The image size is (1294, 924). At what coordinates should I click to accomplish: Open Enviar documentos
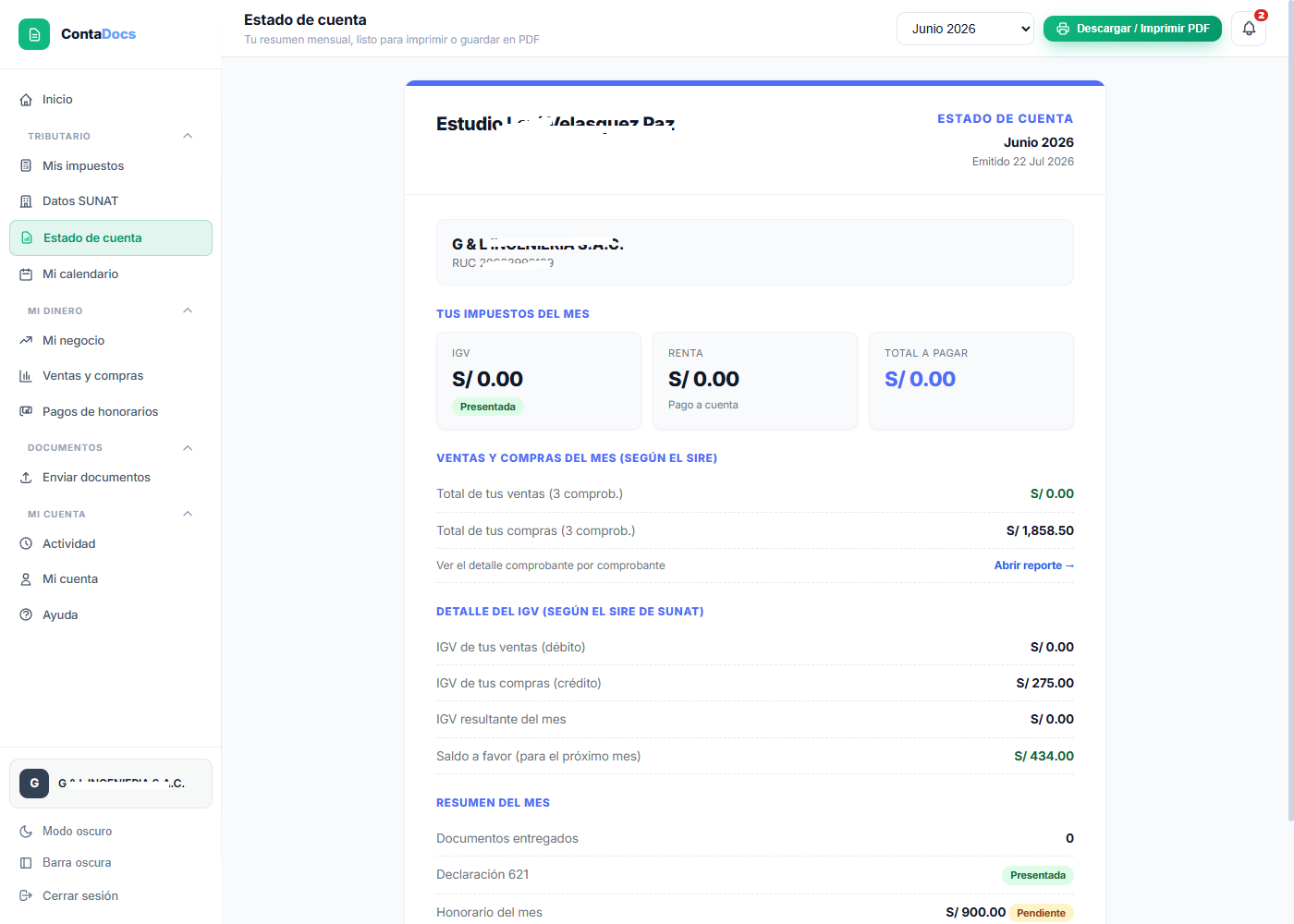[111, 478]
